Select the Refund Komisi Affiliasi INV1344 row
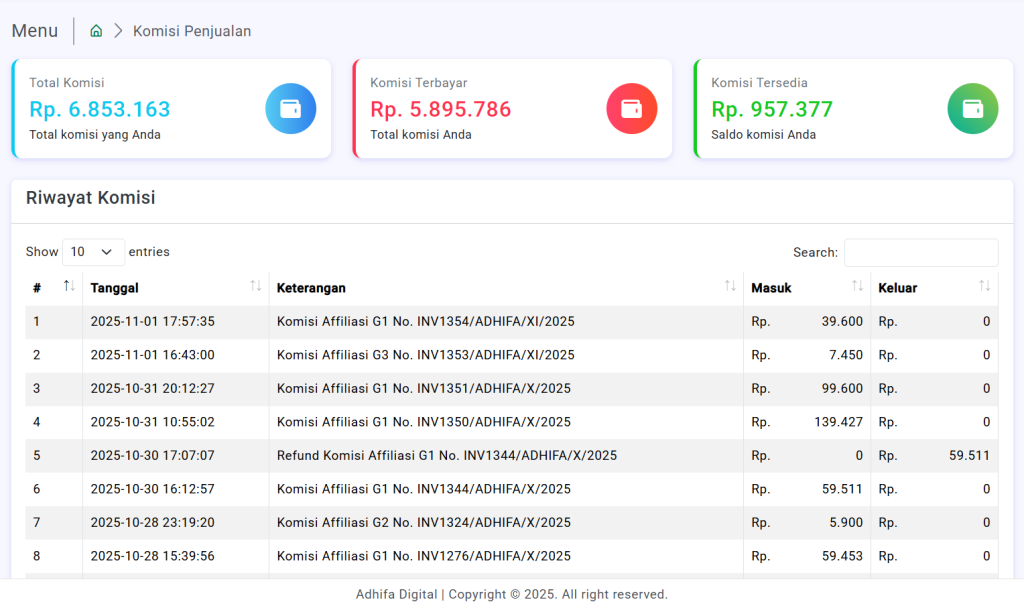Image resolution: width=1024 pixels, height=606 pixels. coord(446,455)
